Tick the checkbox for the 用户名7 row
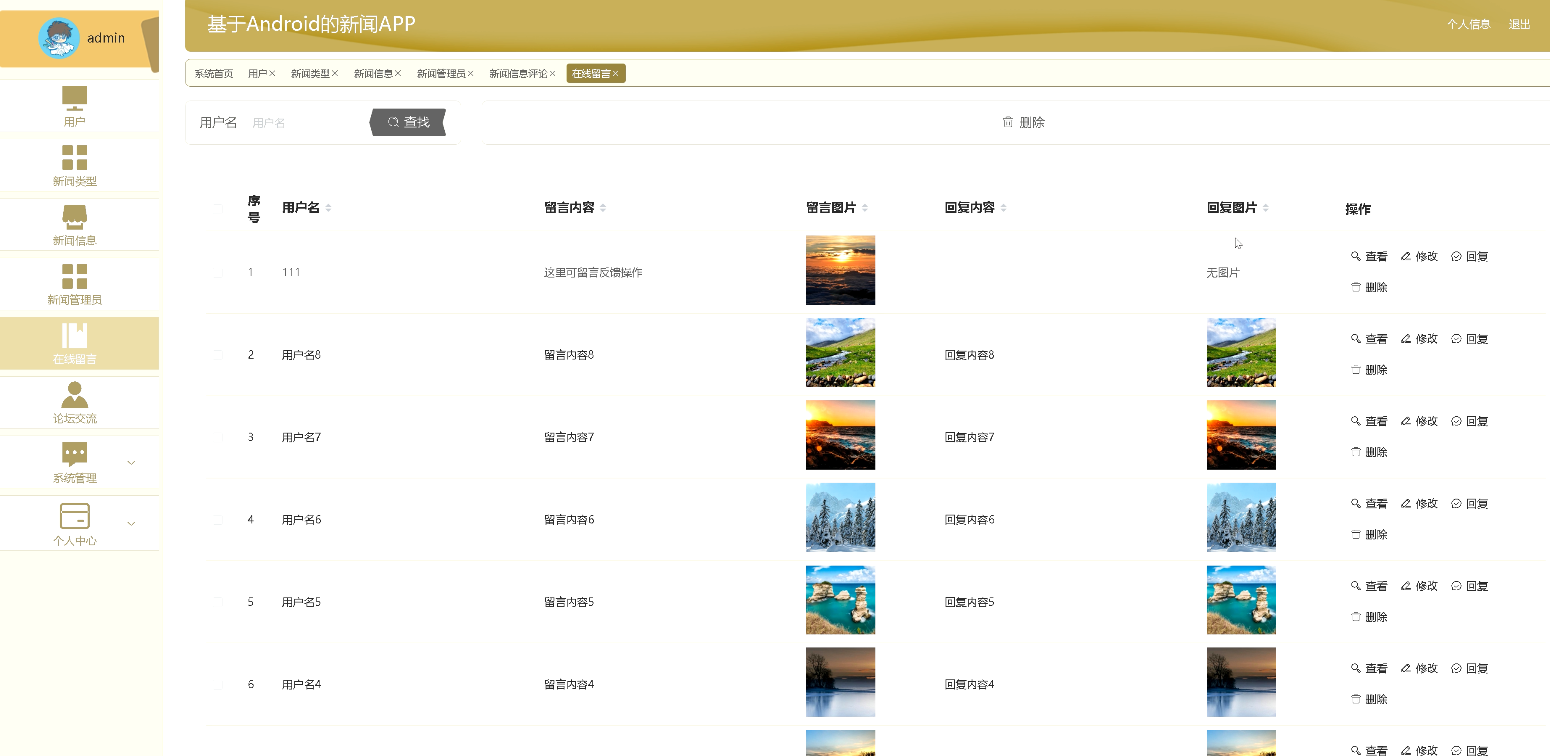The width and height of the screenshot is (1550, 756). [219, 437]
